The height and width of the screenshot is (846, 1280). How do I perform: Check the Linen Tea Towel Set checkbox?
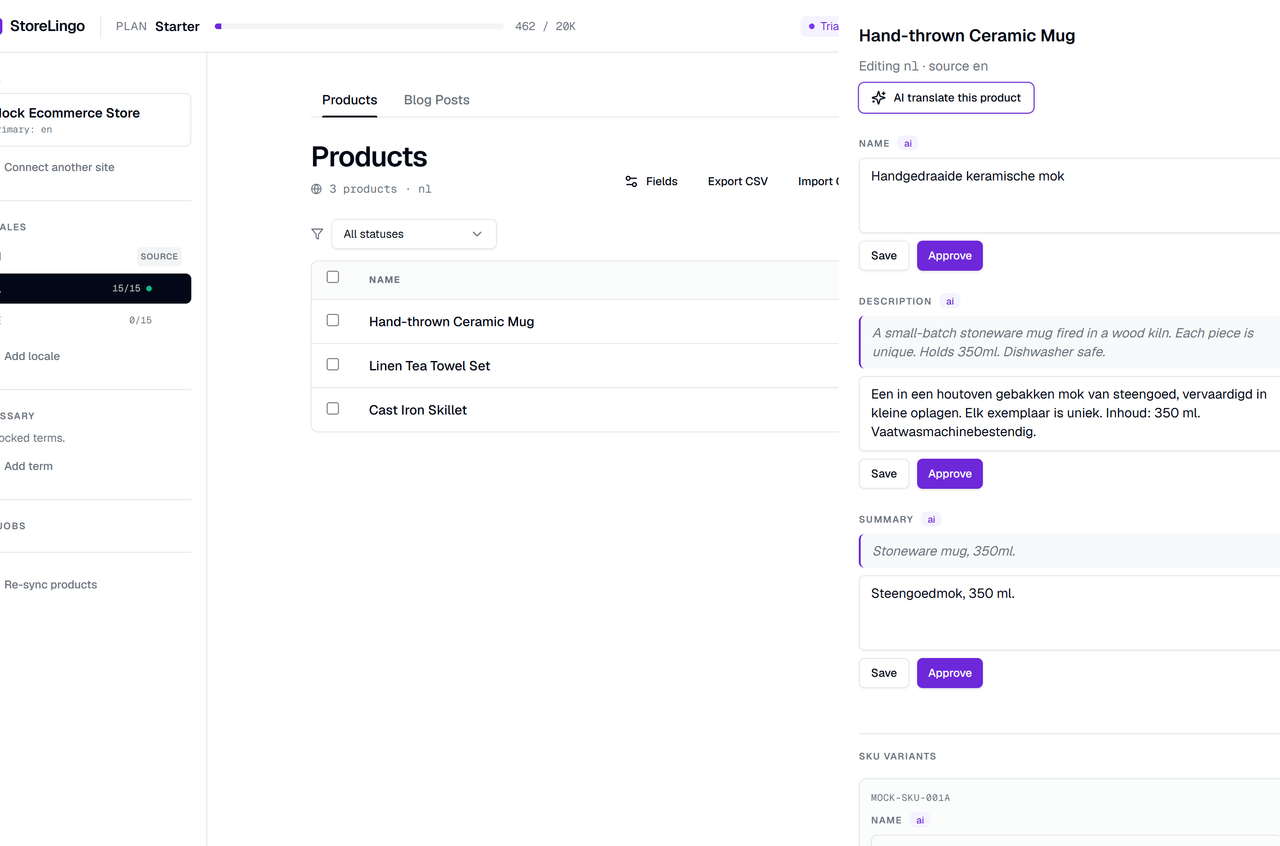[x=333, y=364]
